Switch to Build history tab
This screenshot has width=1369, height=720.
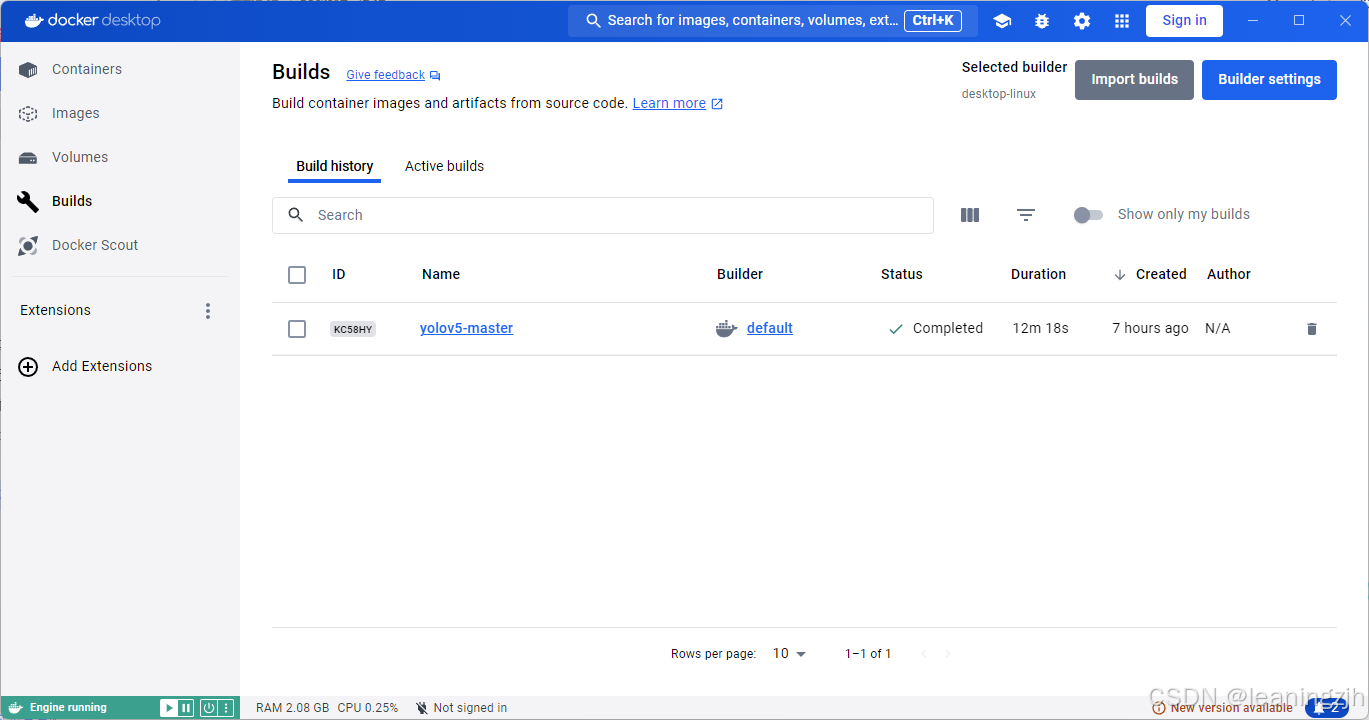click(335, 166)
